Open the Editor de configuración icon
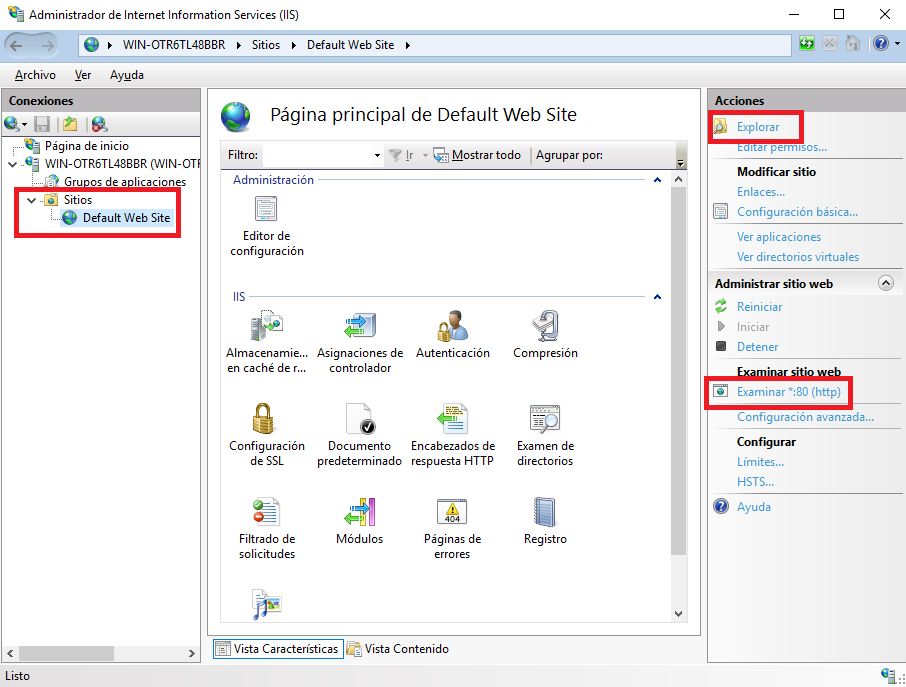906x687 pixels. pyautogui.click(x=266, y=210)
